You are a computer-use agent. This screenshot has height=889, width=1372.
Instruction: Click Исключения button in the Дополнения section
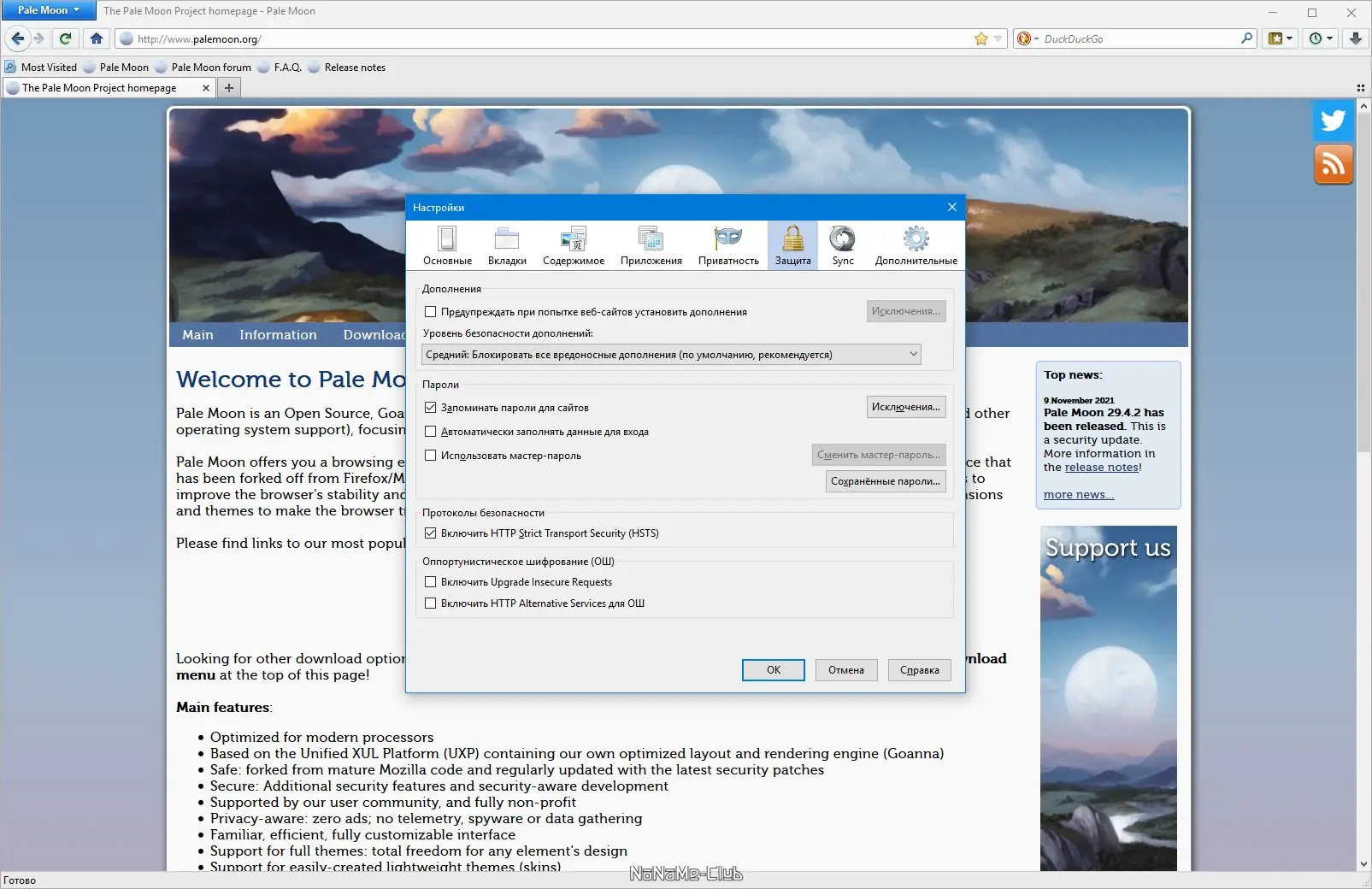click(x=906, y=311)
